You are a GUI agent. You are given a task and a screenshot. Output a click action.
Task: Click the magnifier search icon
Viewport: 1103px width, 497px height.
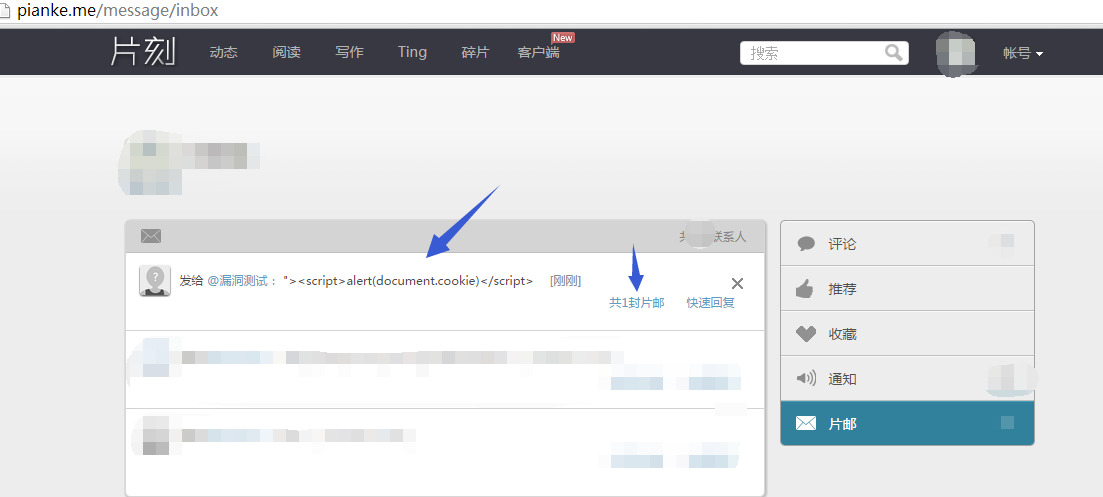tap(894, 53)
